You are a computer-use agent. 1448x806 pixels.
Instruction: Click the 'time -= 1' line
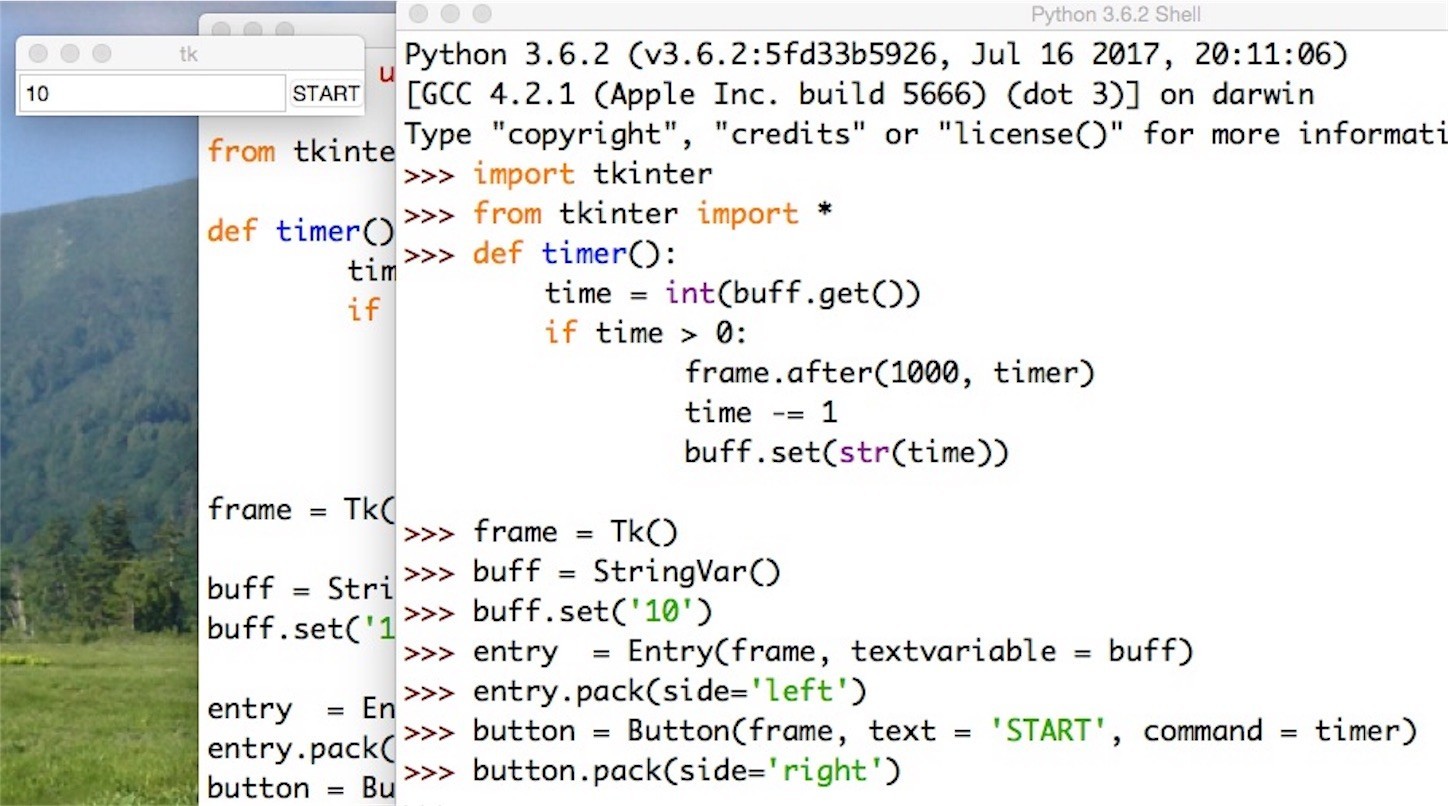(761, 413)
